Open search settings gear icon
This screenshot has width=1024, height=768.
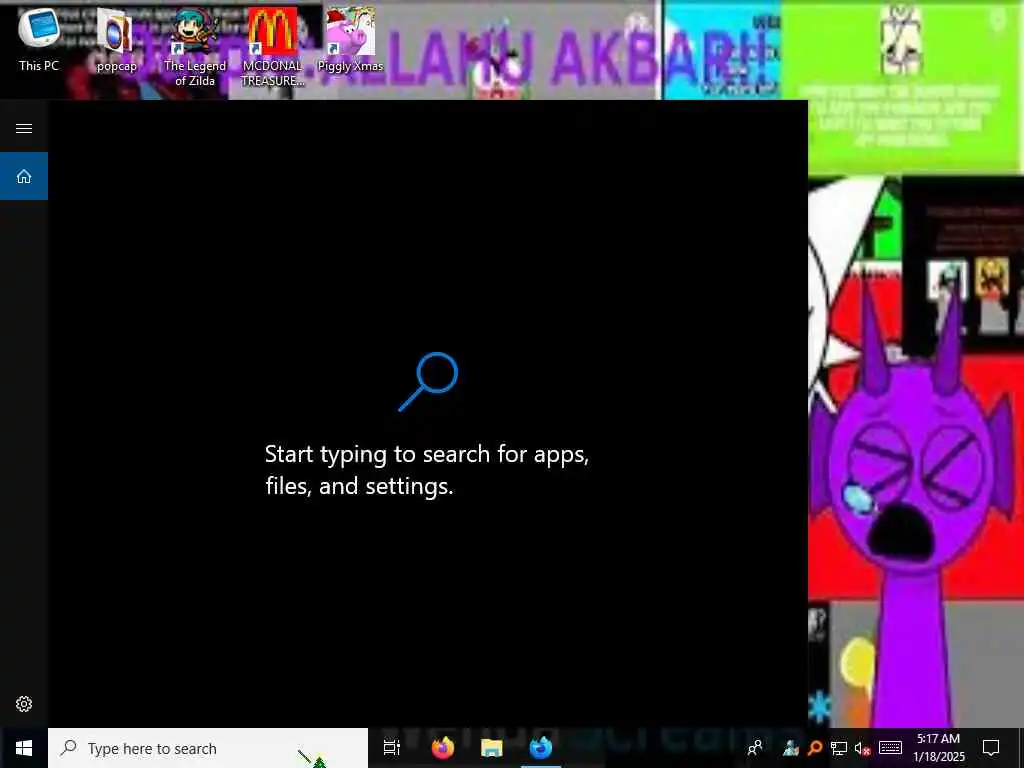[24, 704]
